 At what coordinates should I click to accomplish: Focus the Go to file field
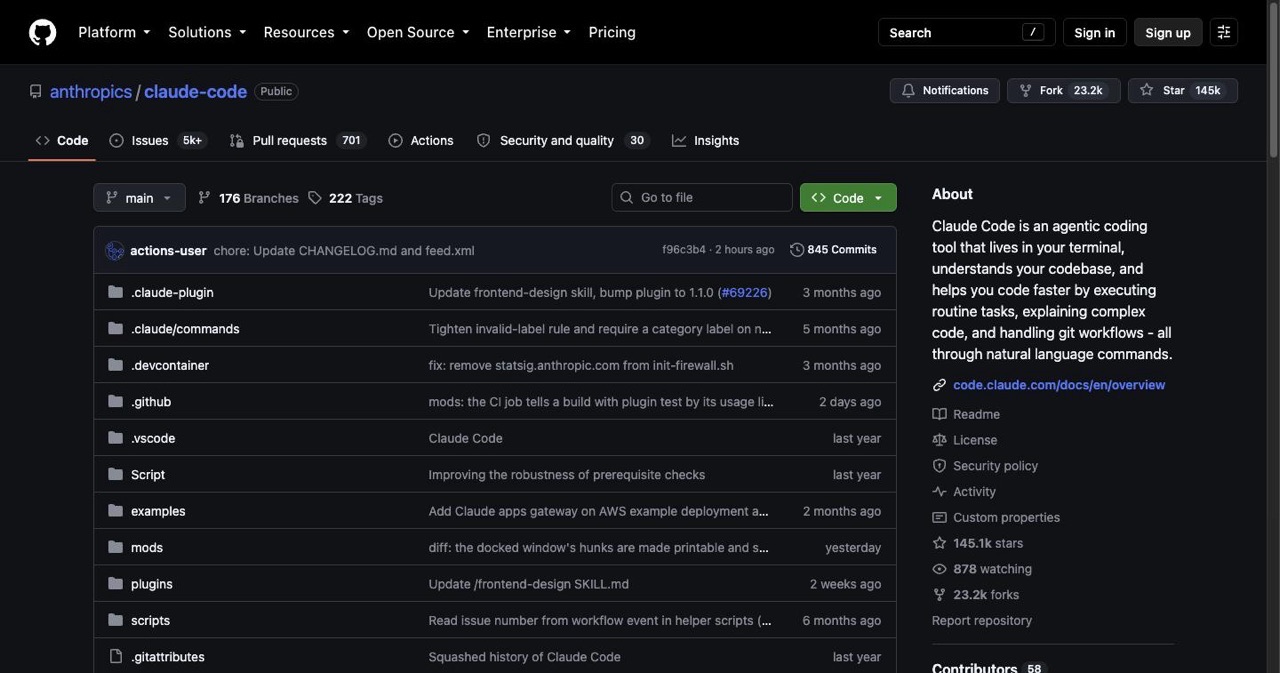(702, 198)
